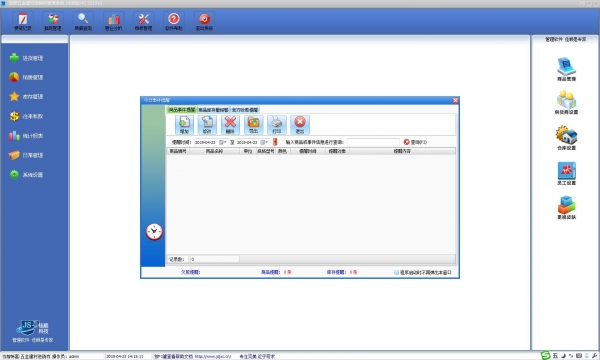
Task: Click the Export folder button in dialog
Action: point(253,125)
